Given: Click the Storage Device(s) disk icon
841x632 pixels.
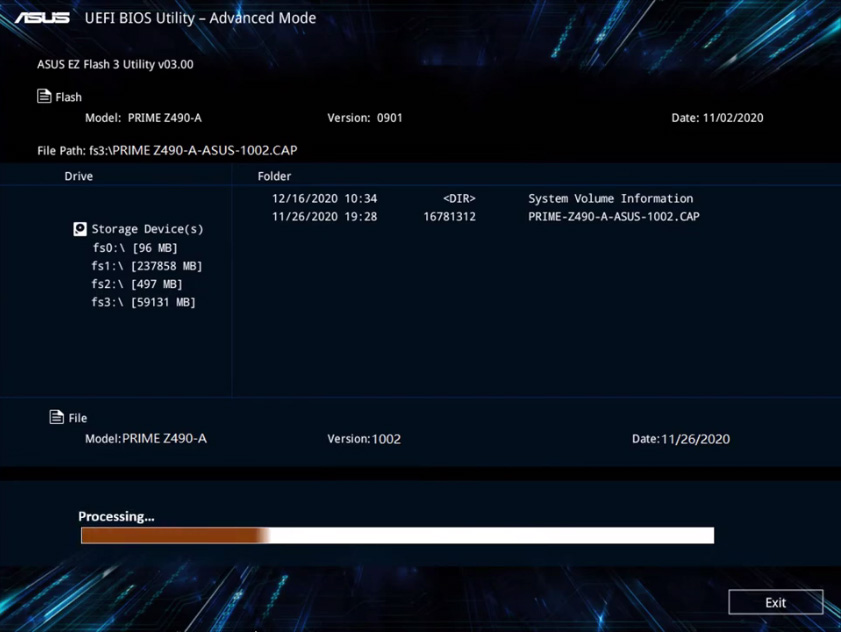Looking at the screenshot, I should point(80,229).
